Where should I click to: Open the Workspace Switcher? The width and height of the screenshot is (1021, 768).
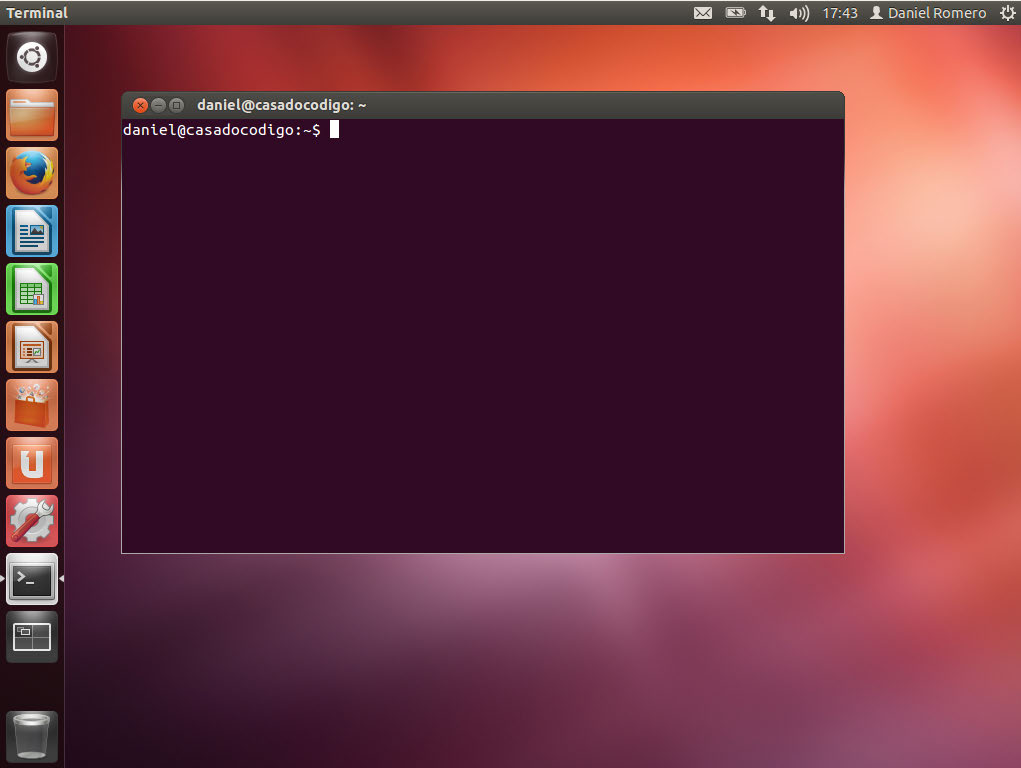pos(32,637)
